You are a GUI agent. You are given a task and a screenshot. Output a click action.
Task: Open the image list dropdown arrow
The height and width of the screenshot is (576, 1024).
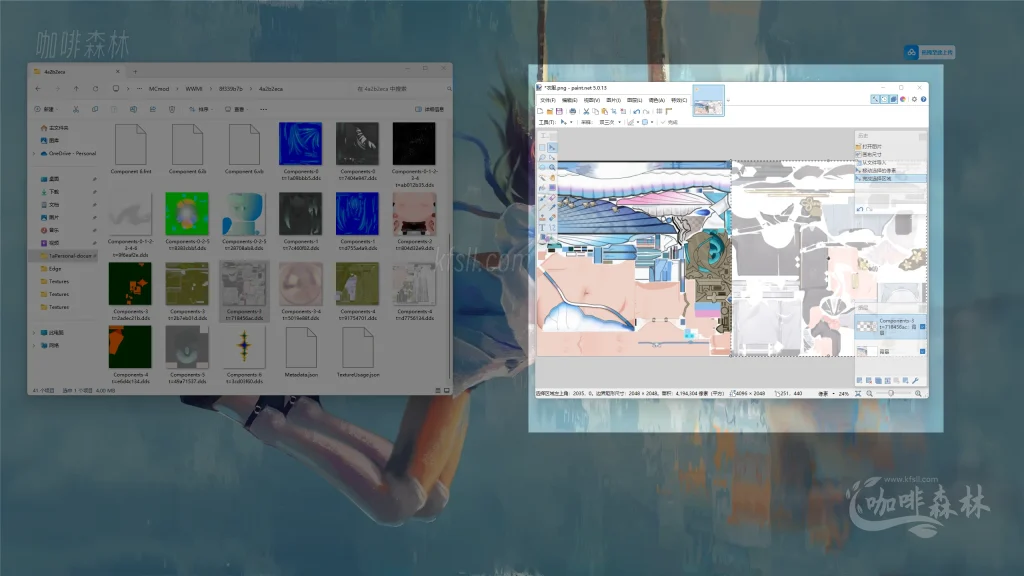click(x=728, y=101)
